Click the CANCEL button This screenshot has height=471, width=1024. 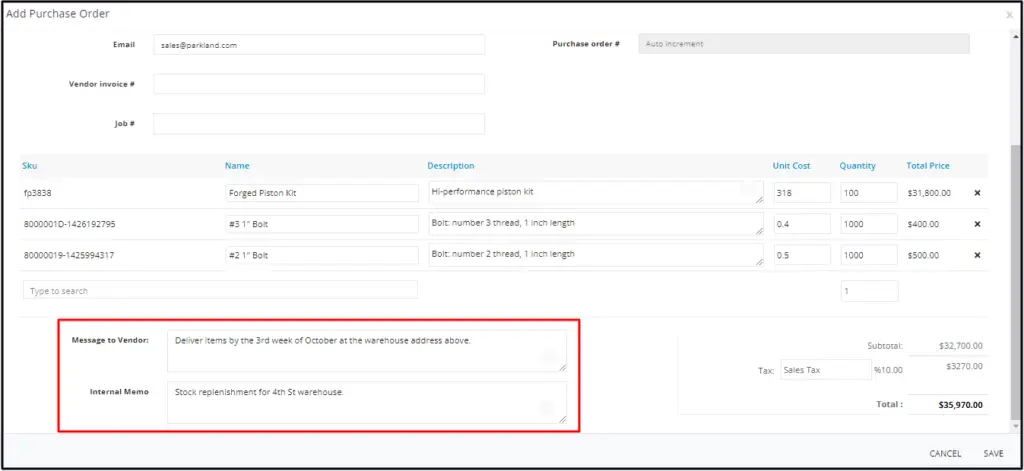click(945, 453)
